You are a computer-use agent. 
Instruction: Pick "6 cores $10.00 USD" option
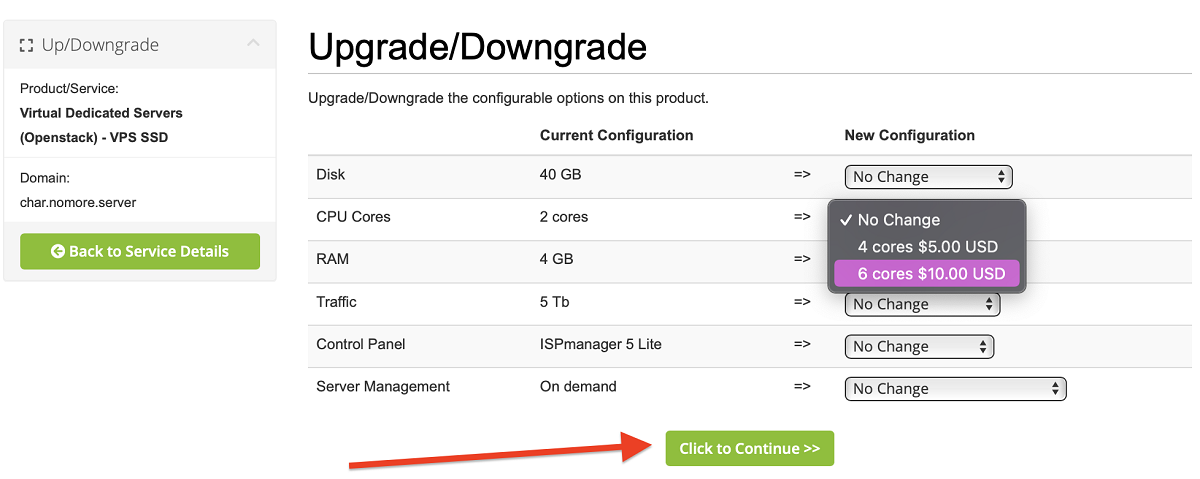click(930, 274)
